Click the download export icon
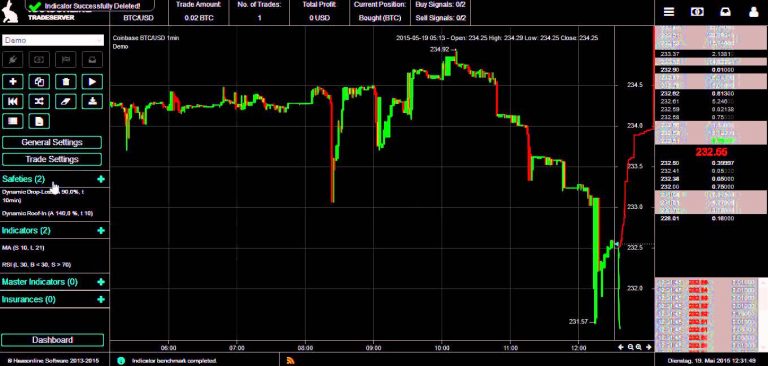Viewport: 768px width, 366px height. (92, 101)
